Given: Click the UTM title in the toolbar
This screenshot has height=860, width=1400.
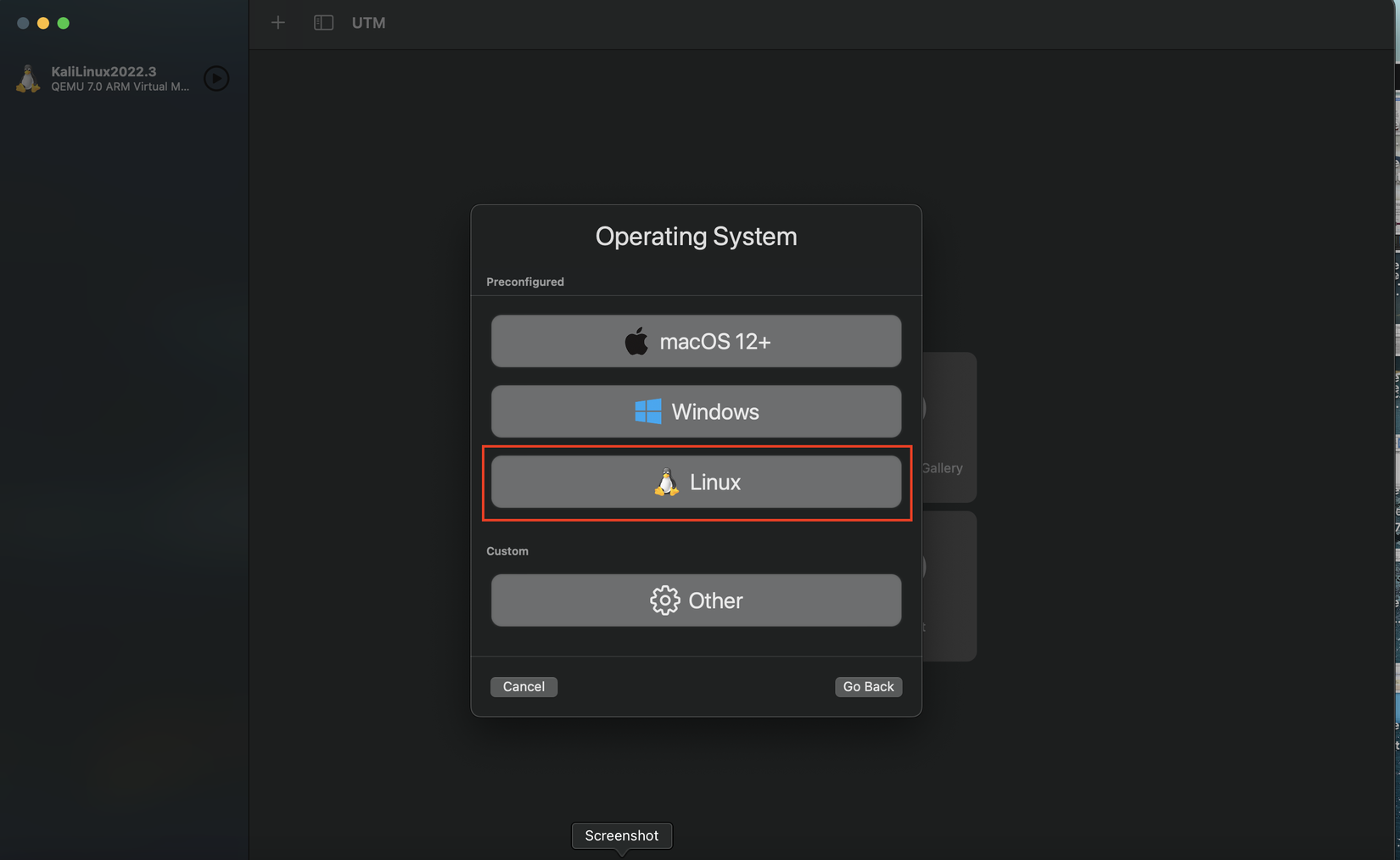Looking at the screenshot, I should [368, 23].
